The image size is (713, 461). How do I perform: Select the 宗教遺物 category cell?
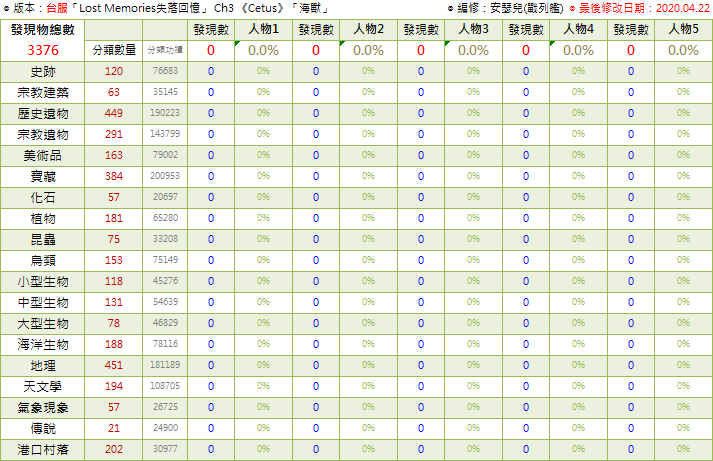pyautogui.click(x=43, y=134)
